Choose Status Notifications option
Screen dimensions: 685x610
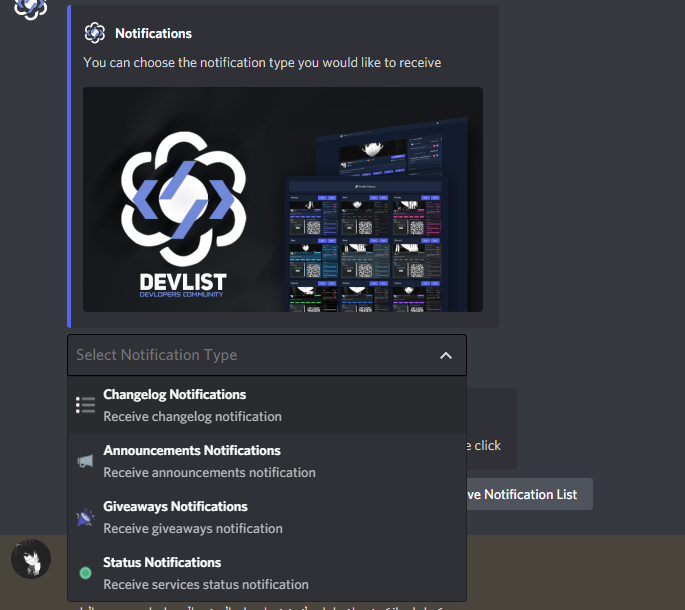[267, 573]
